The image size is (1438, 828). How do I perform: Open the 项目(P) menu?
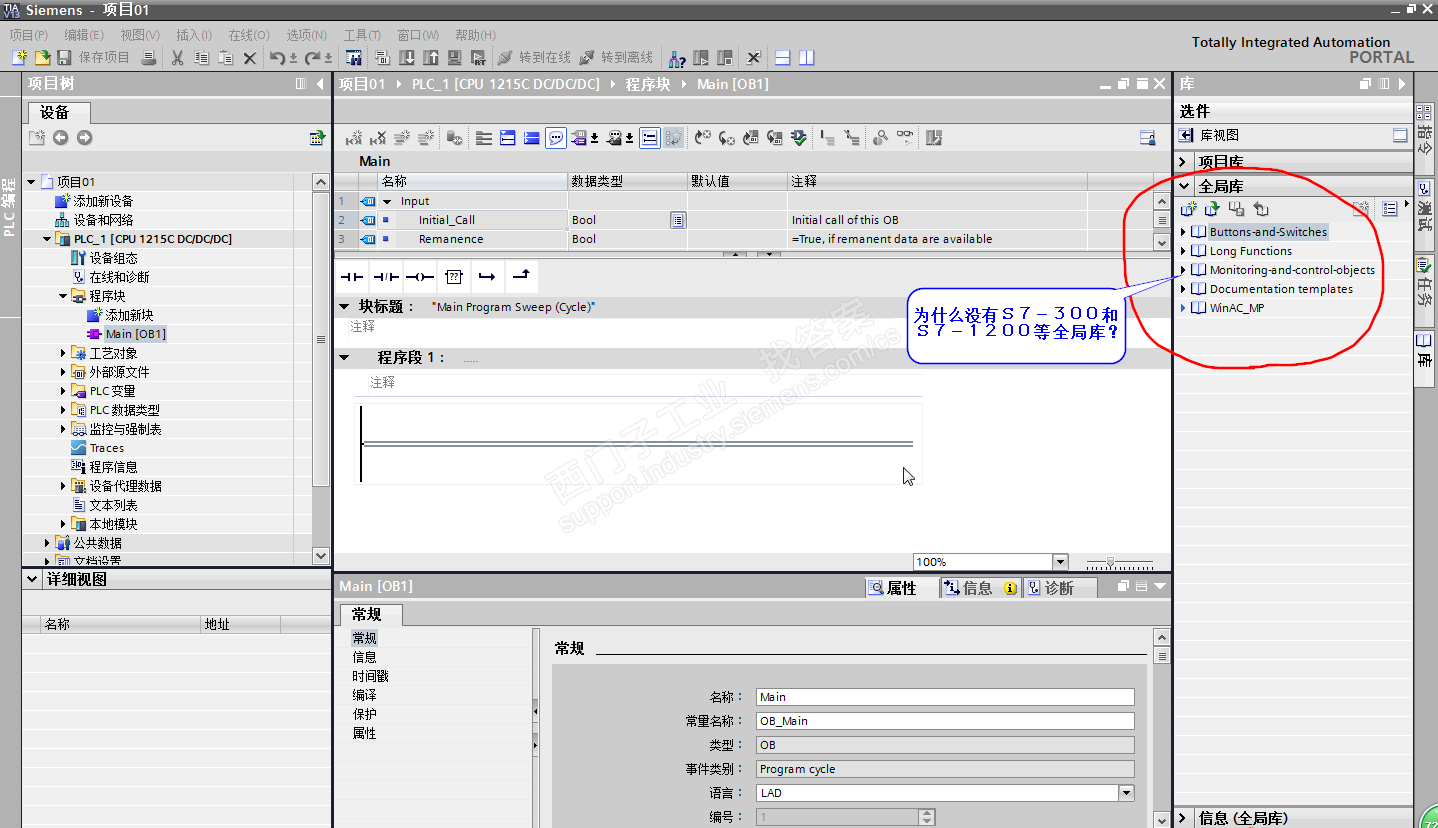29,35
